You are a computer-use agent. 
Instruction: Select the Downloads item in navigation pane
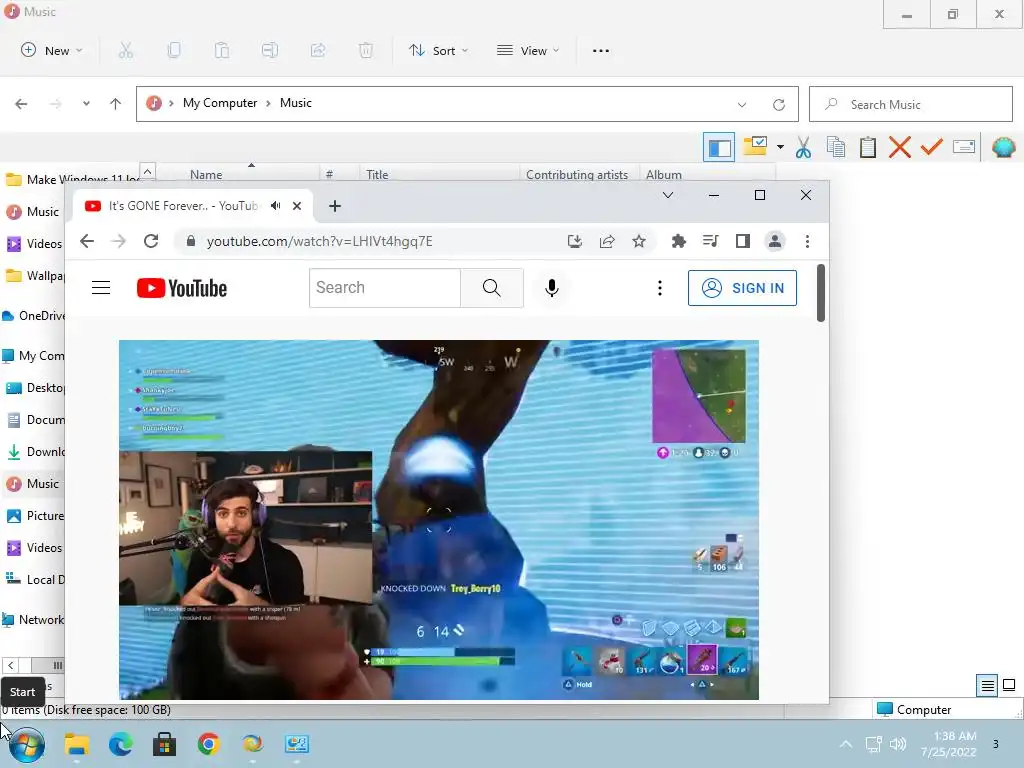tap(35, 452)
